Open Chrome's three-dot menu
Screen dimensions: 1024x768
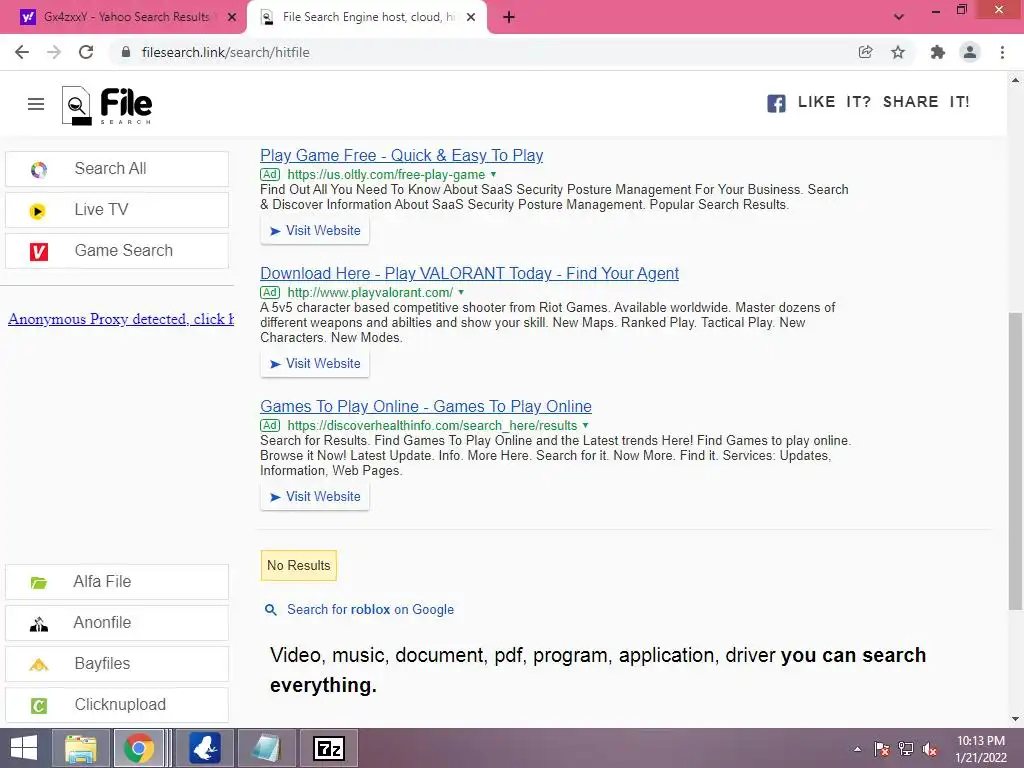click(x=1002, y=52)
